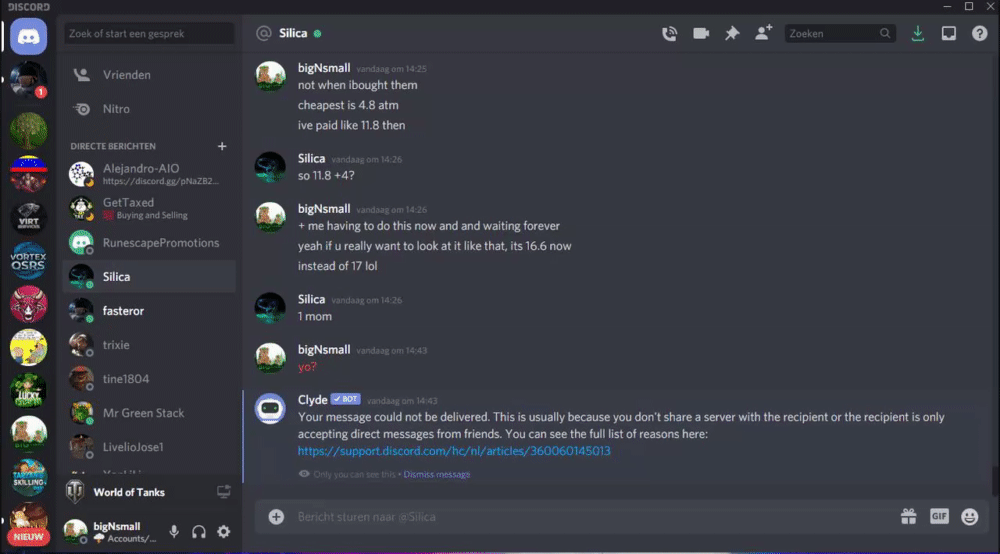1000x554 pixels.
Task: Send a Nitro gift
Action: 908,516
